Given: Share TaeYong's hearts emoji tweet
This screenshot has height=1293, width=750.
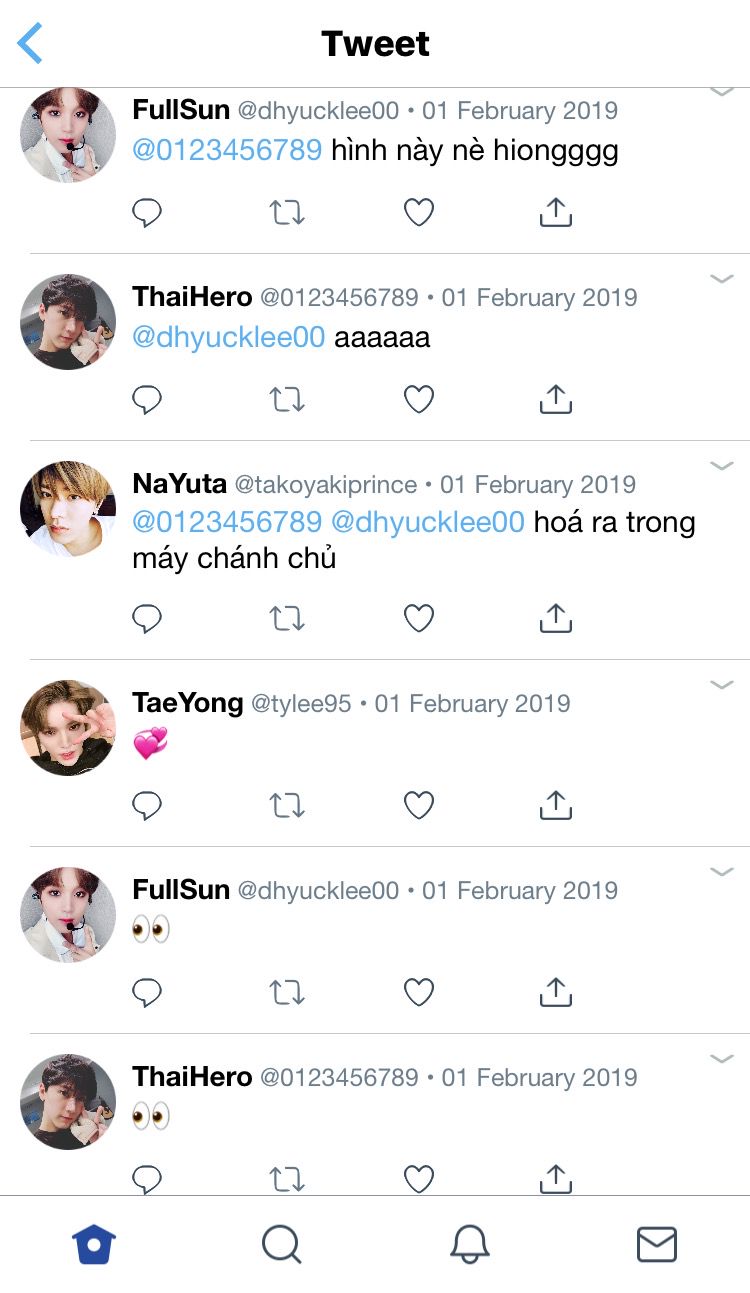Looking at the screenshot, I should click(x=555, y=805).
